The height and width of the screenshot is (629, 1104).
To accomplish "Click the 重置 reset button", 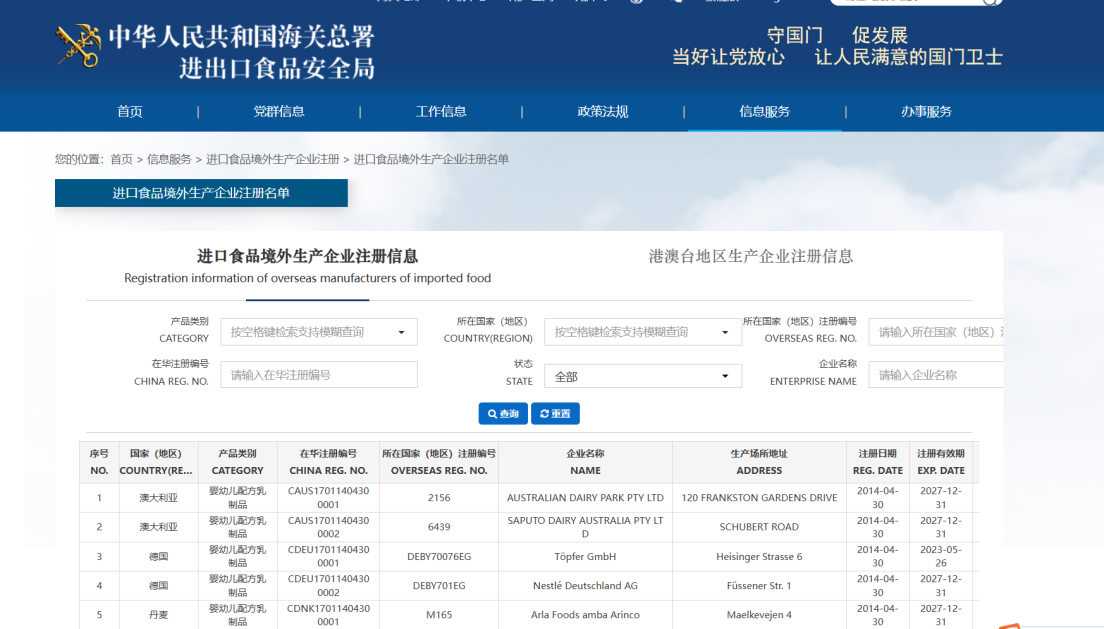I will (x=555, y=414).
